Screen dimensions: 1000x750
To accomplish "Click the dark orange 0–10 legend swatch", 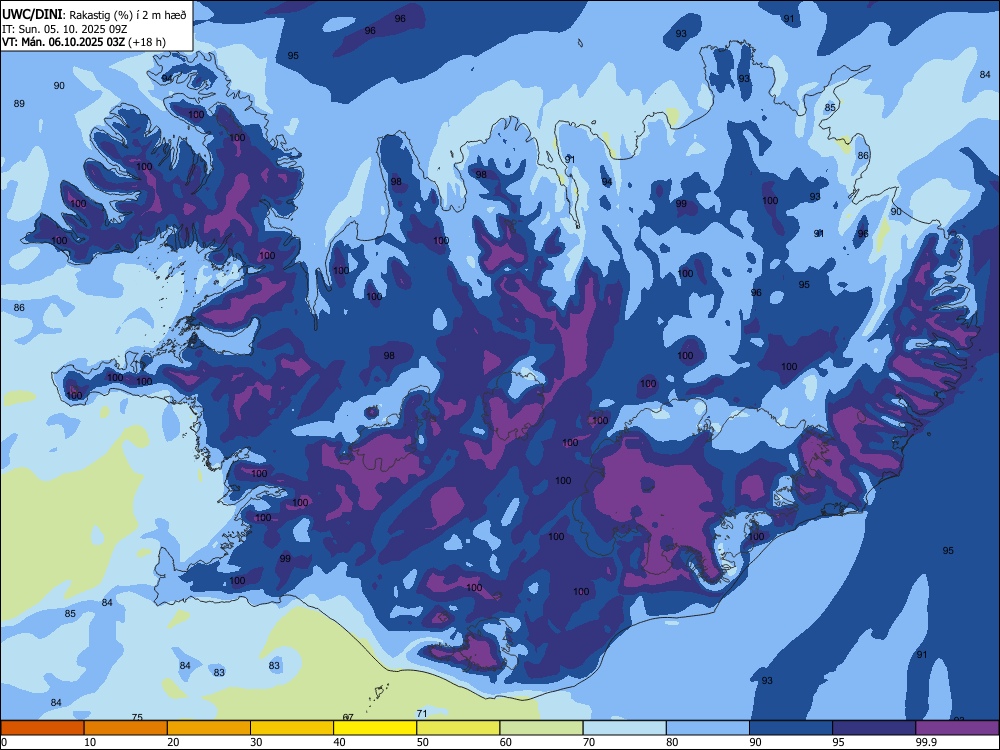I will (42, 728).
